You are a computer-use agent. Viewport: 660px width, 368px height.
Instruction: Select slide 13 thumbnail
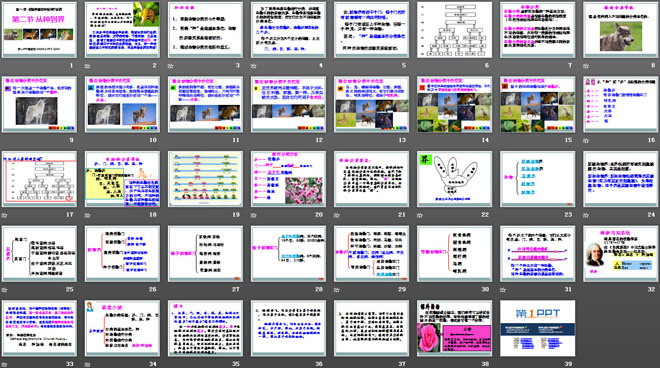tap(372, 104)
